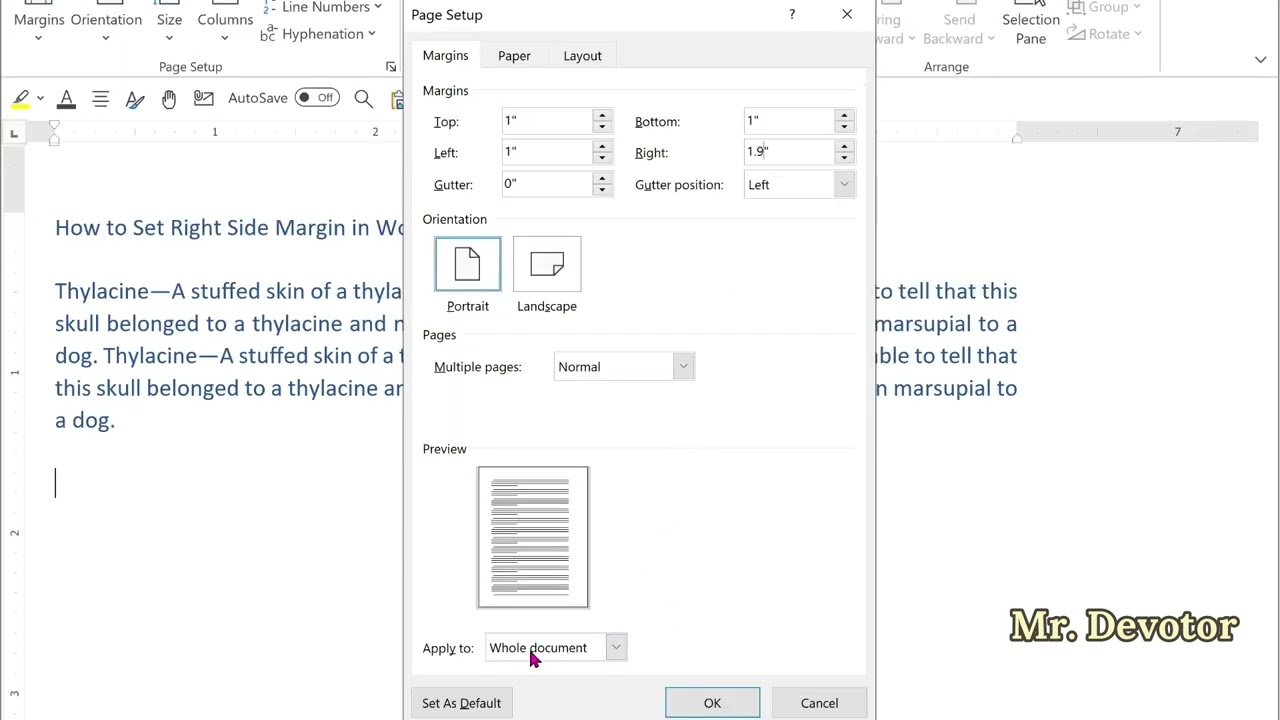This screenshot has height=720, width=1280.
Task: Increase the Gutter value with up arrow
Action: click(x=602, y=178)
